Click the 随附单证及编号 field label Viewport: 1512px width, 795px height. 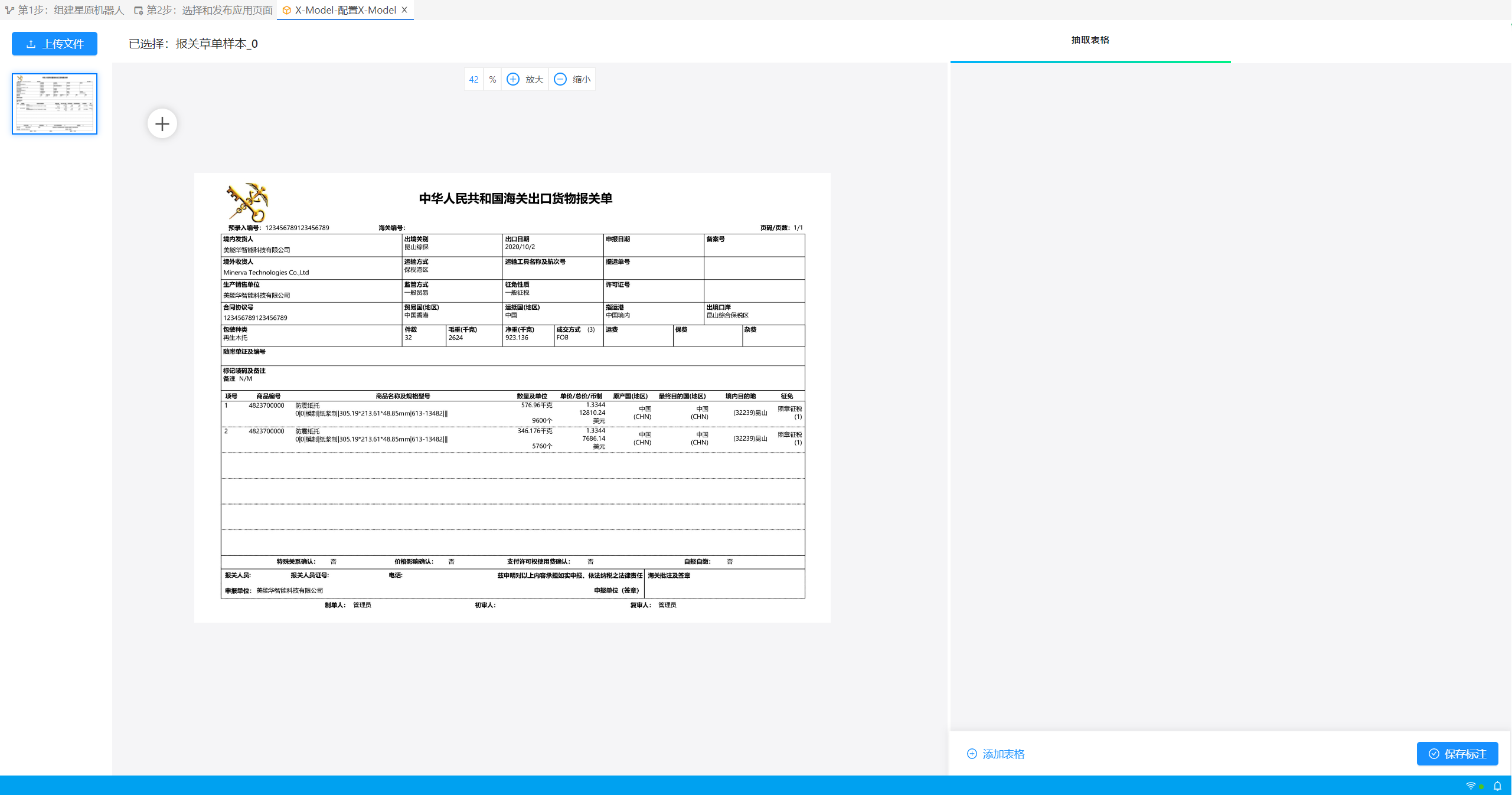click(244, 352)
